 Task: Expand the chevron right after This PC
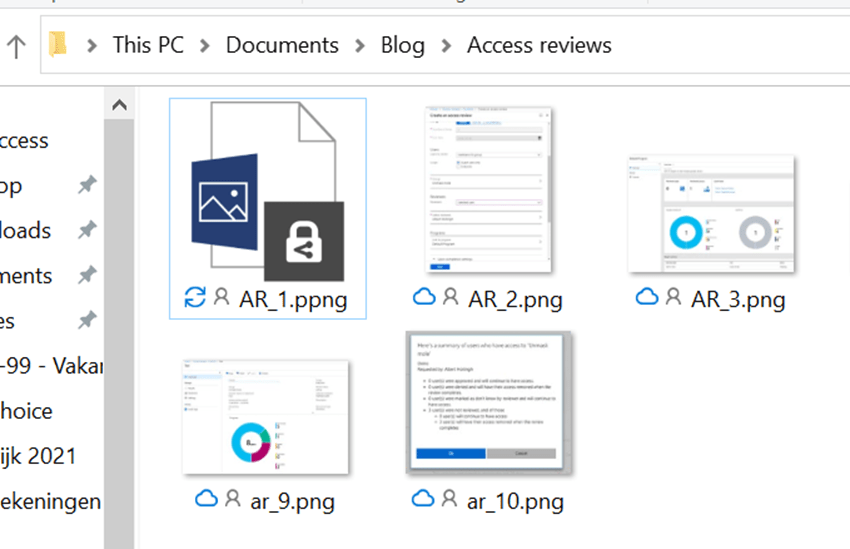(204, 46)
